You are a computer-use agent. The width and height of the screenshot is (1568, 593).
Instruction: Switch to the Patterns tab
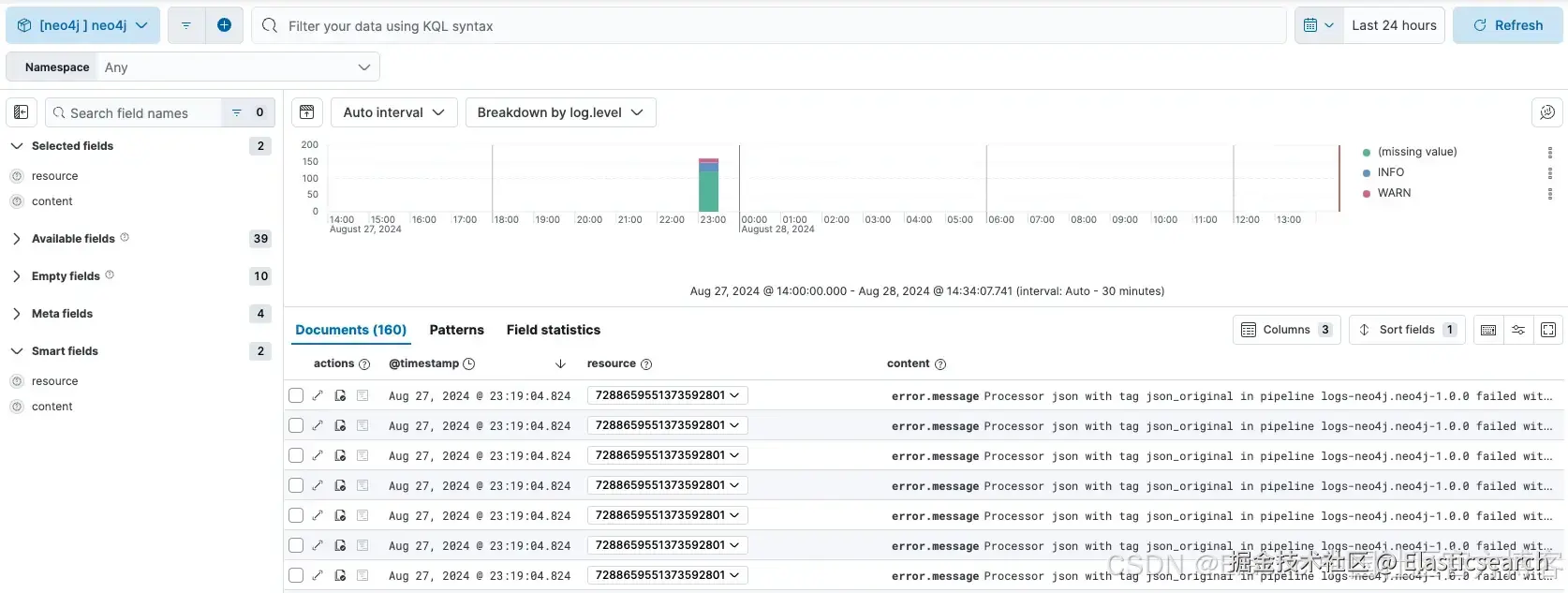click(456, 330)
